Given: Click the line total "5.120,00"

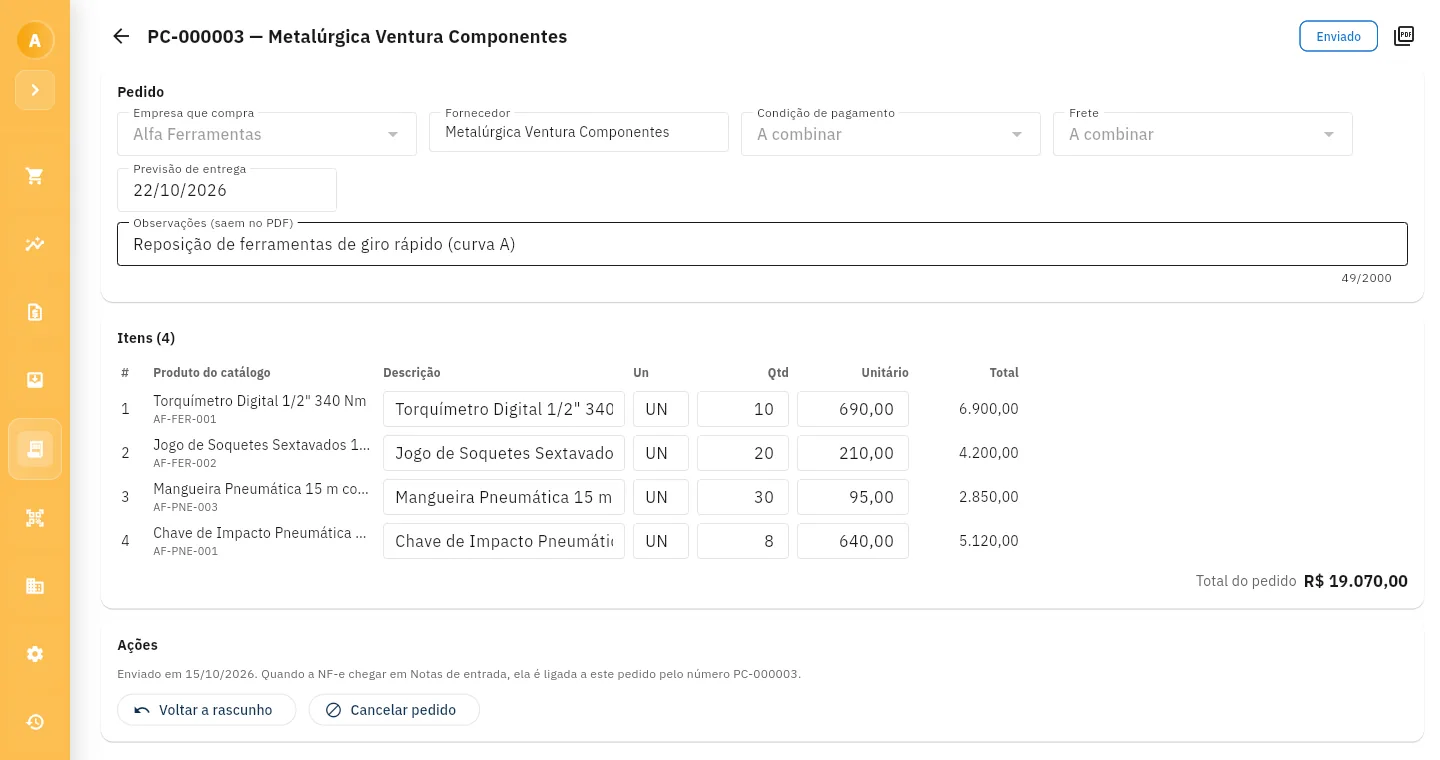Looking at the screenshot, I should pyautogui.click(x=989, y=541).
